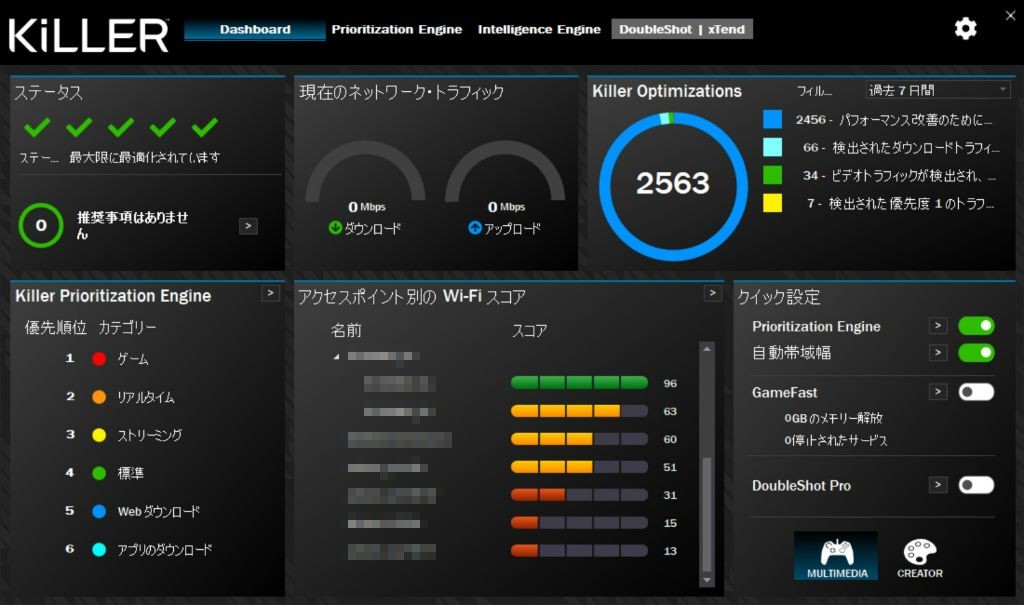Image resolution: width=1024 pixels, height=605 pixels.
Task: Enable the DoubleShot Pro toggle
Action: pos(976,485)
